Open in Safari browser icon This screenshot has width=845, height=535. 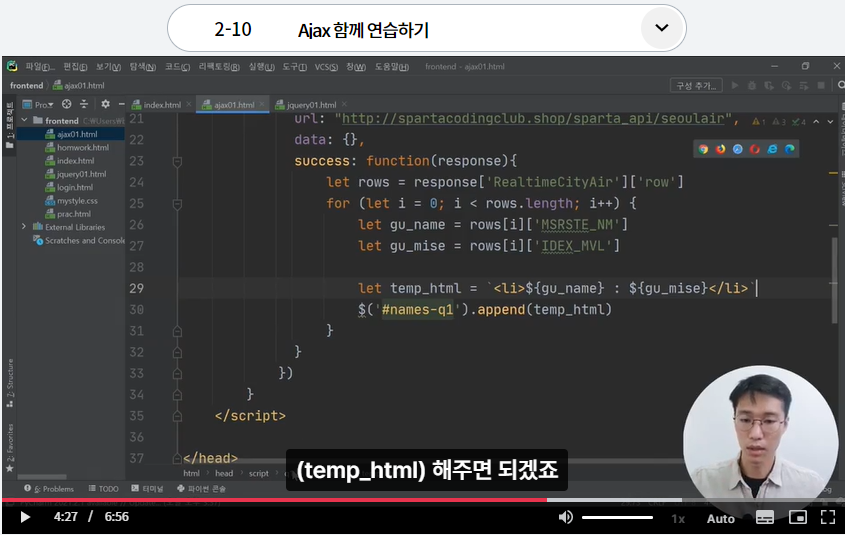(738, 149)
